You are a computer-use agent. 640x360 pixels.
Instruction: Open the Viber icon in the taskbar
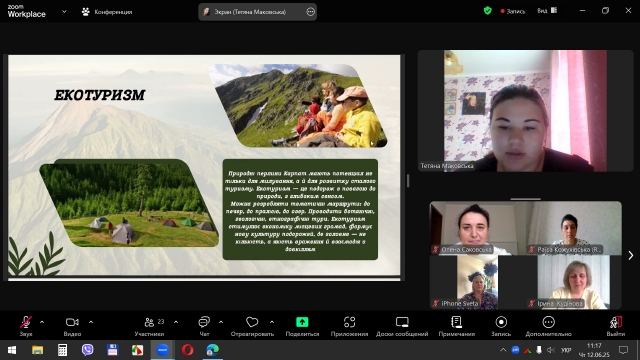(87, 350)
